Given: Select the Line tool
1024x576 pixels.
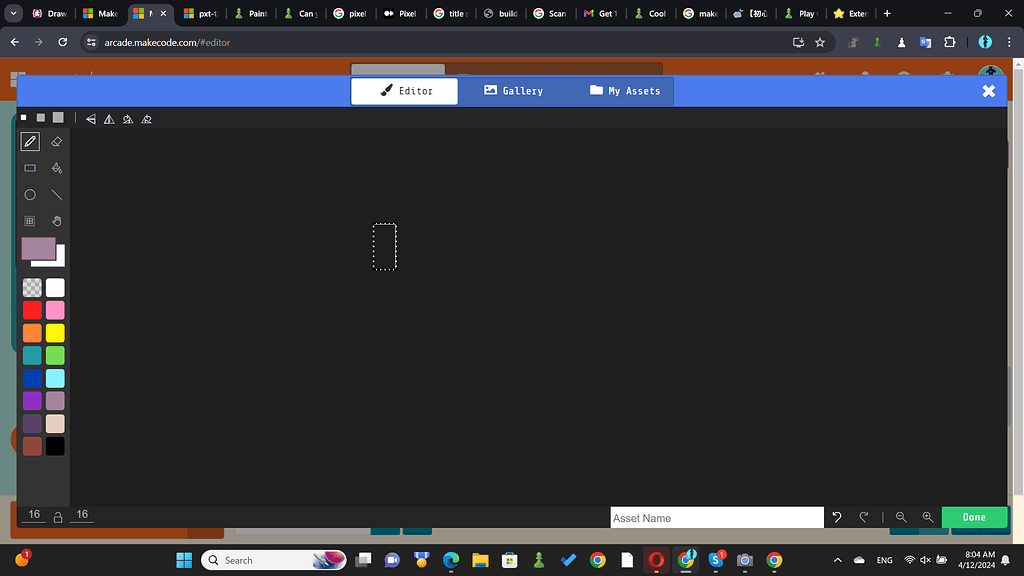Looking at the screenshot, I should (x=56, y=194).
